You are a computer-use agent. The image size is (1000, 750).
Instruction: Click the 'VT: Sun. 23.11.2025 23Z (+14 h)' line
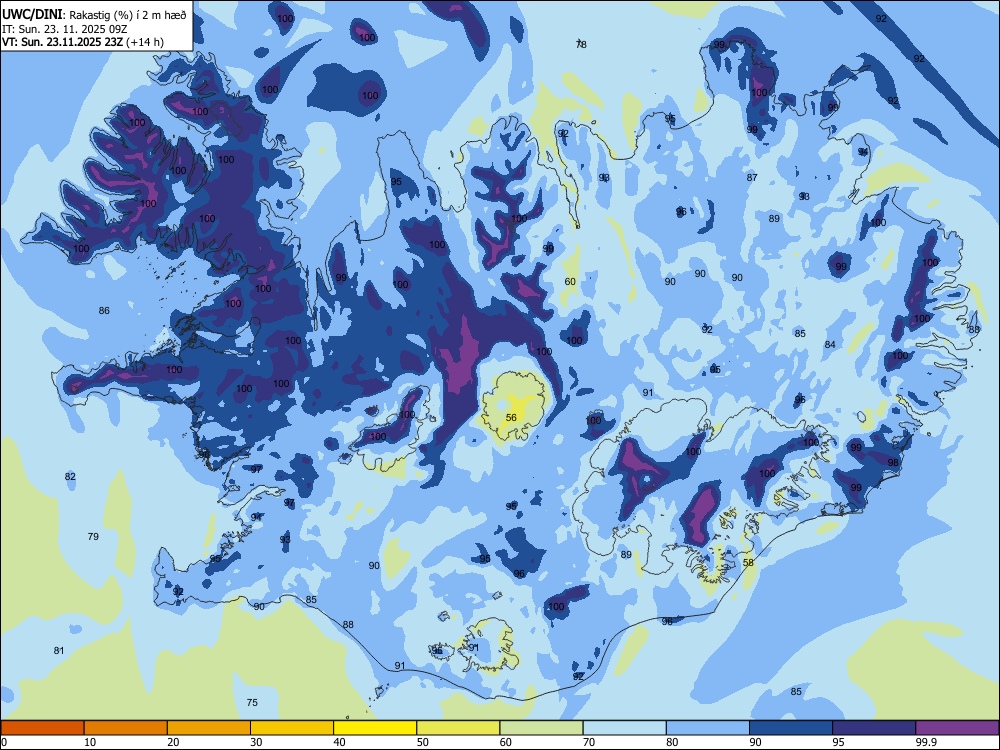83,42
